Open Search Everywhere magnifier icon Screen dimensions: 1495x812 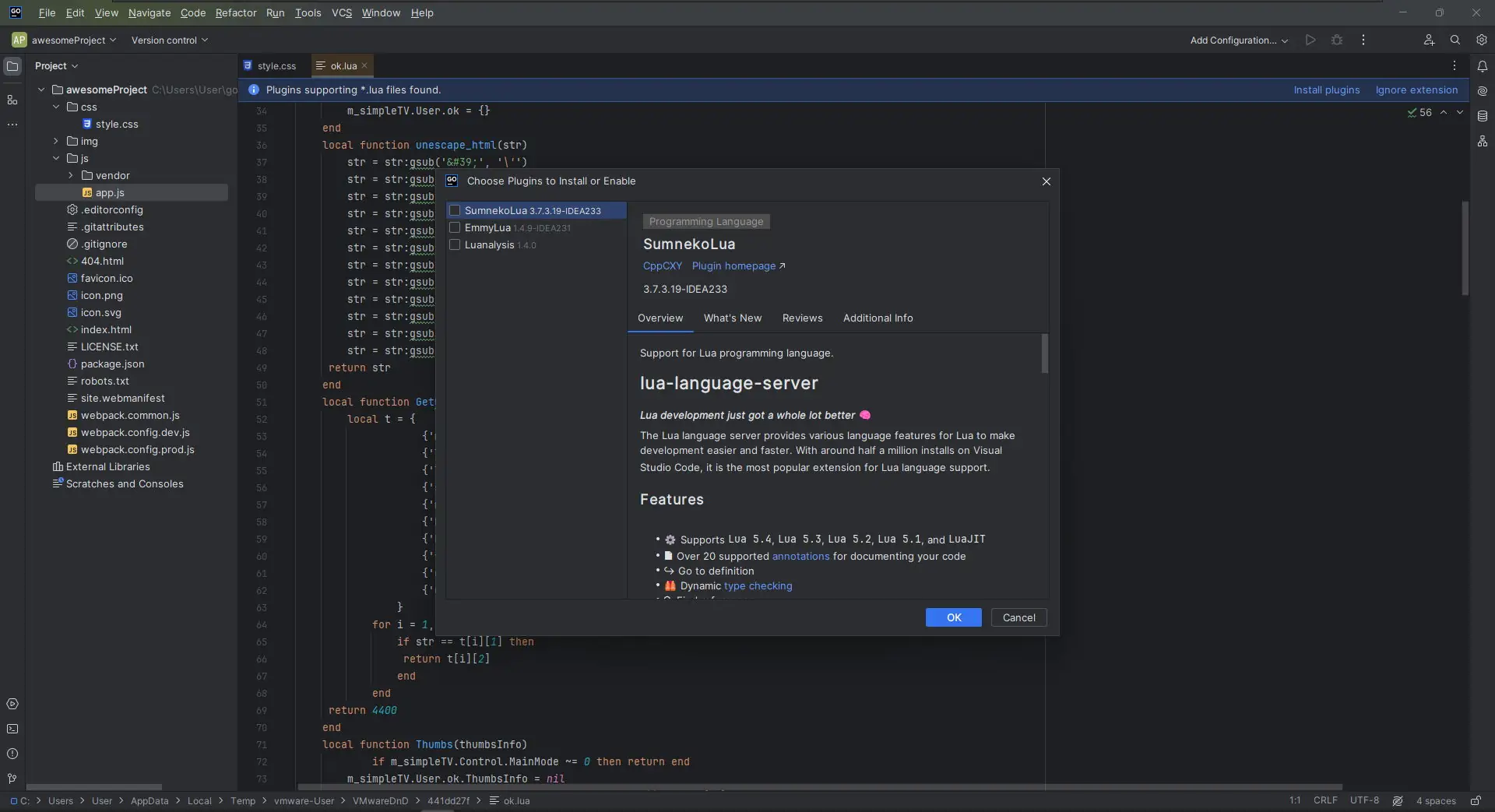click(1455, 40)
